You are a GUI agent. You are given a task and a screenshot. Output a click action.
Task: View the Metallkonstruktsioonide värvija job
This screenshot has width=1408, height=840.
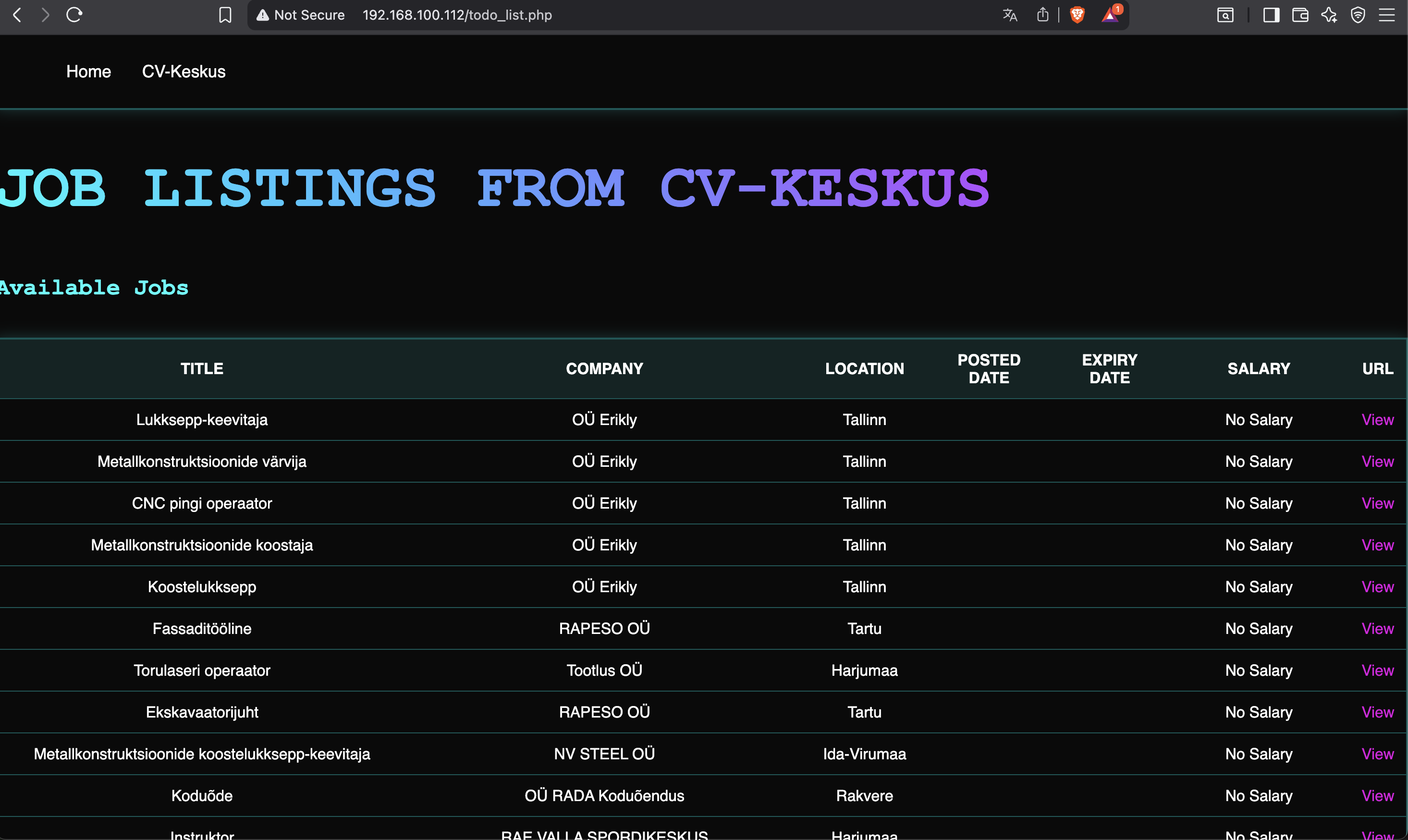(1377, 462)
